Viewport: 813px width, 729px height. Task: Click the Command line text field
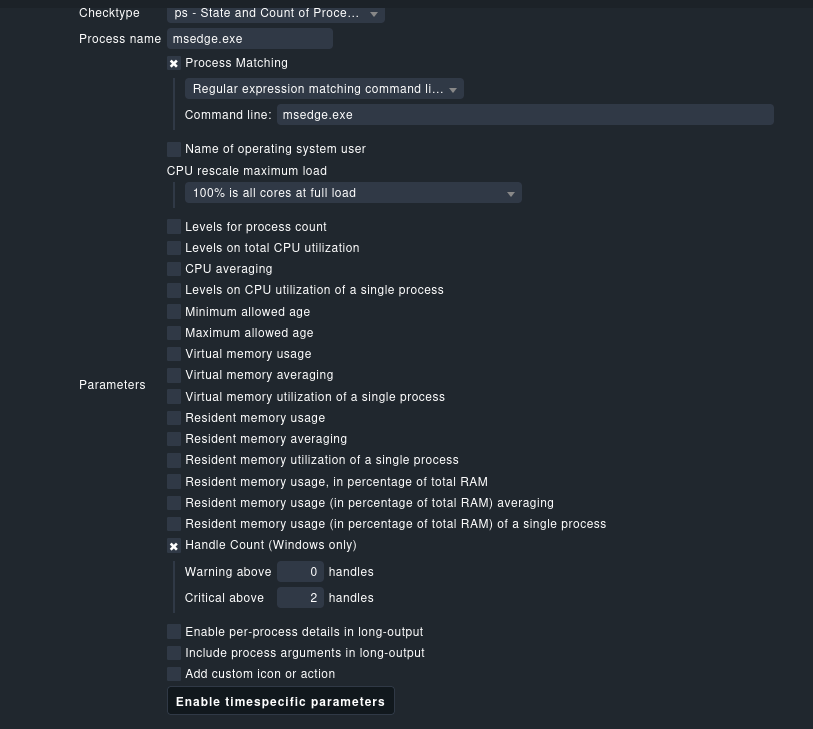point(525,115)
